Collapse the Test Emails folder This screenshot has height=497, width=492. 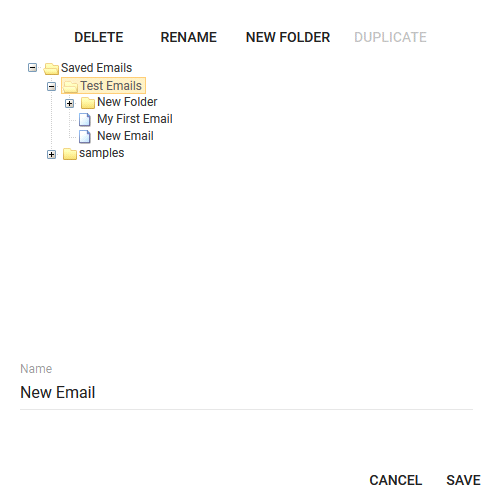(x=51, y=87)
